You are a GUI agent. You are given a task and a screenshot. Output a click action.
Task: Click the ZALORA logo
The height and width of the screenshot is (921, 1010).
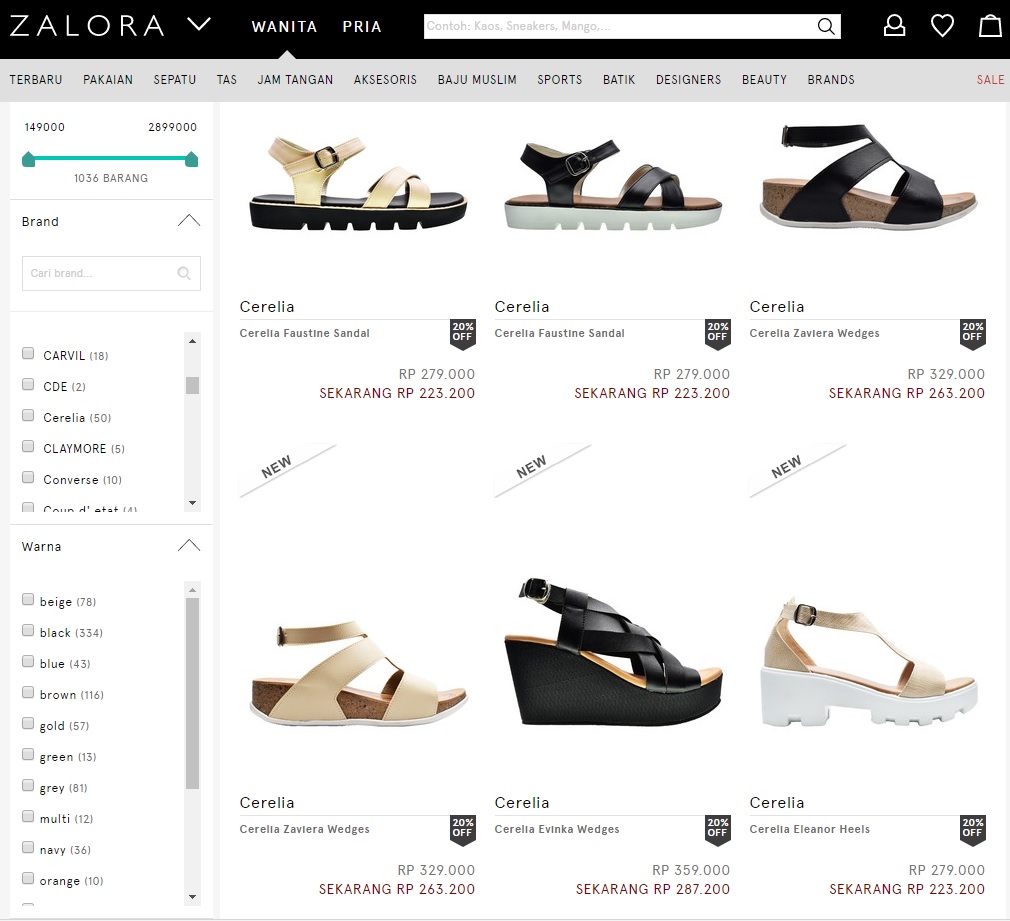[x=87, y=26]
